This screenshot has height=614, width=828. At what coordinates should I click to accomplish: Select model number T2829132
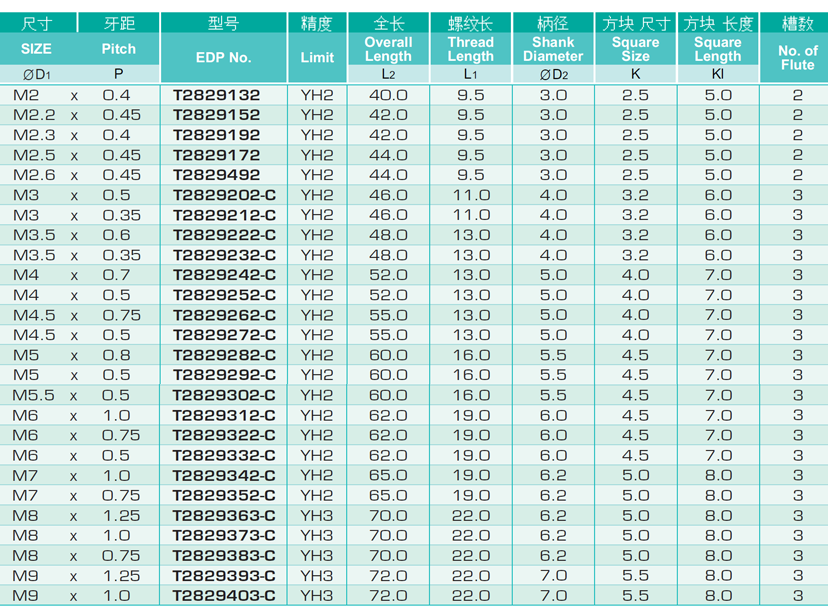click(216, 95)
